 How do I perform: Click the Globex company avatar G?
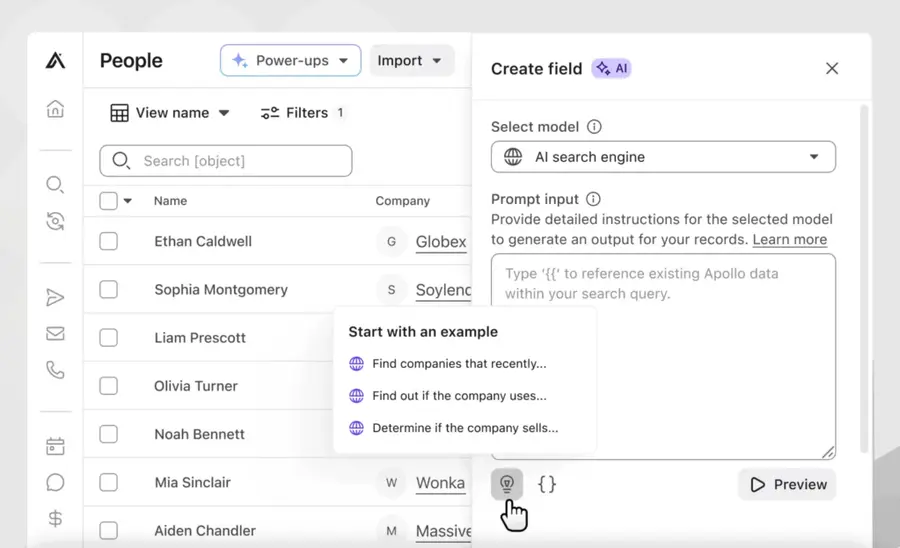[x=391, y=242]
